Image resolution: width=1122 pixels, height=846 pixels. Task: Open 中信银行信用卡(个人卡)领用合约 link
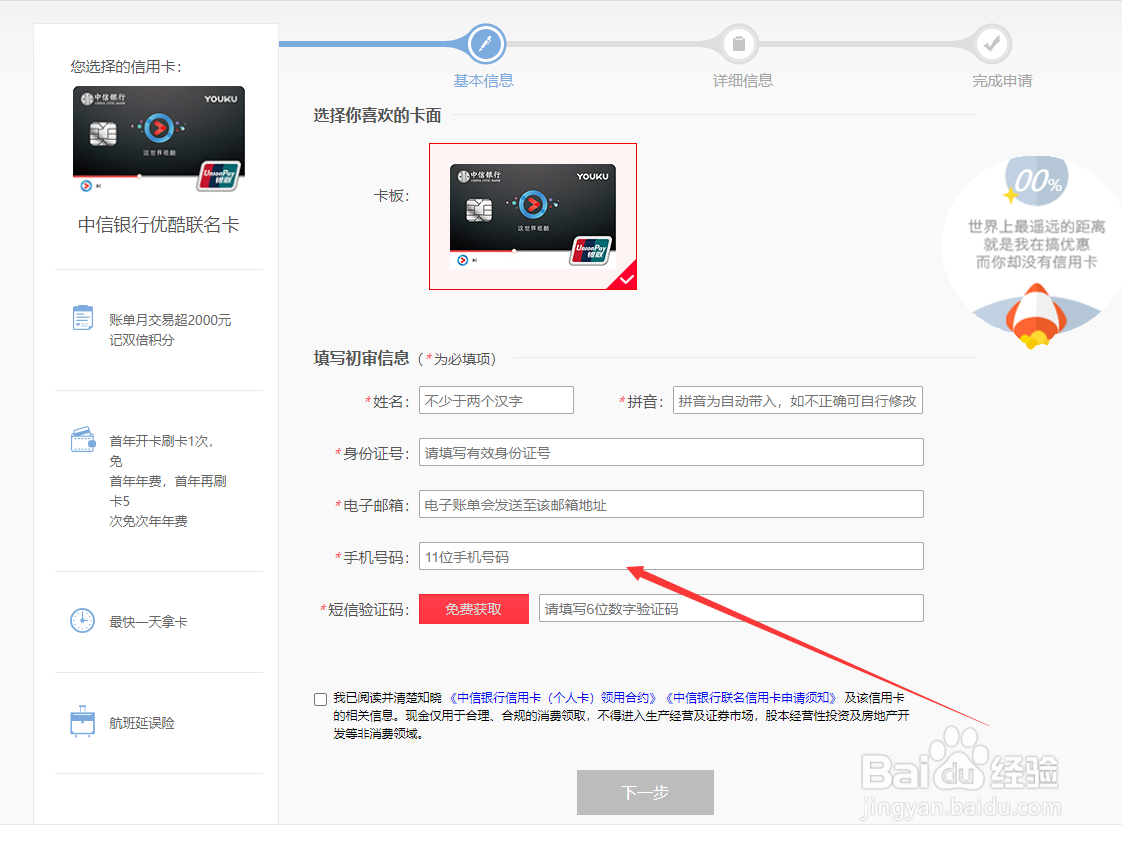(x=552, y=698)
